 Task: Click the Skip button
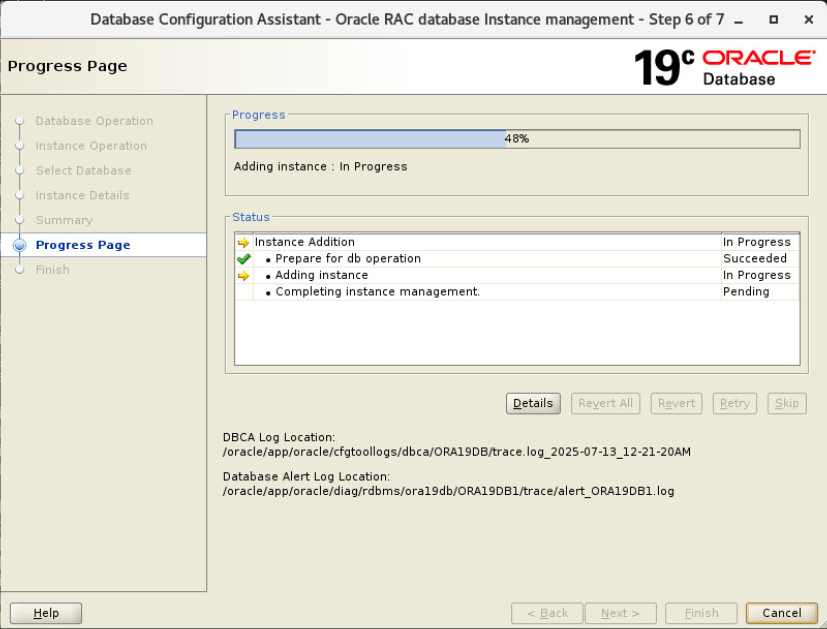[787, 403]
